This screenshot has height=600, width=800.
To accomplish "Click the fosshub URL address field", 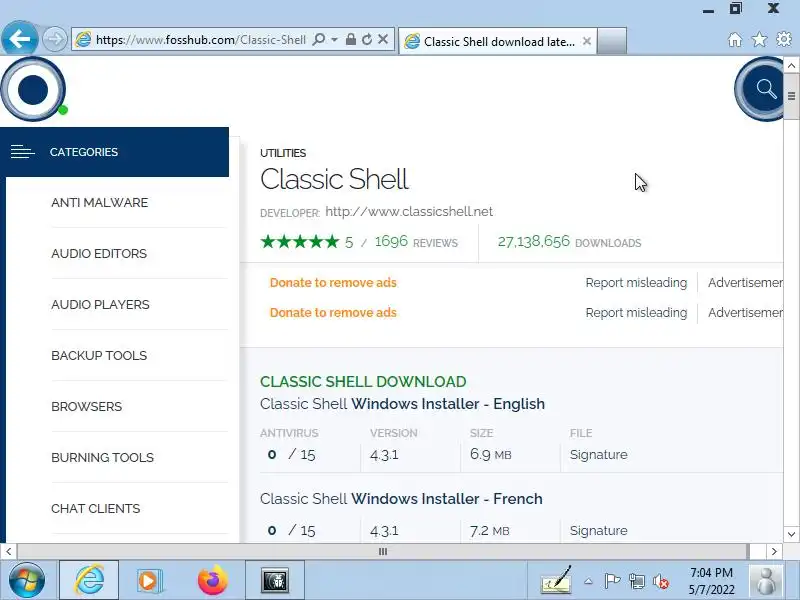I will tap(200, 40).
